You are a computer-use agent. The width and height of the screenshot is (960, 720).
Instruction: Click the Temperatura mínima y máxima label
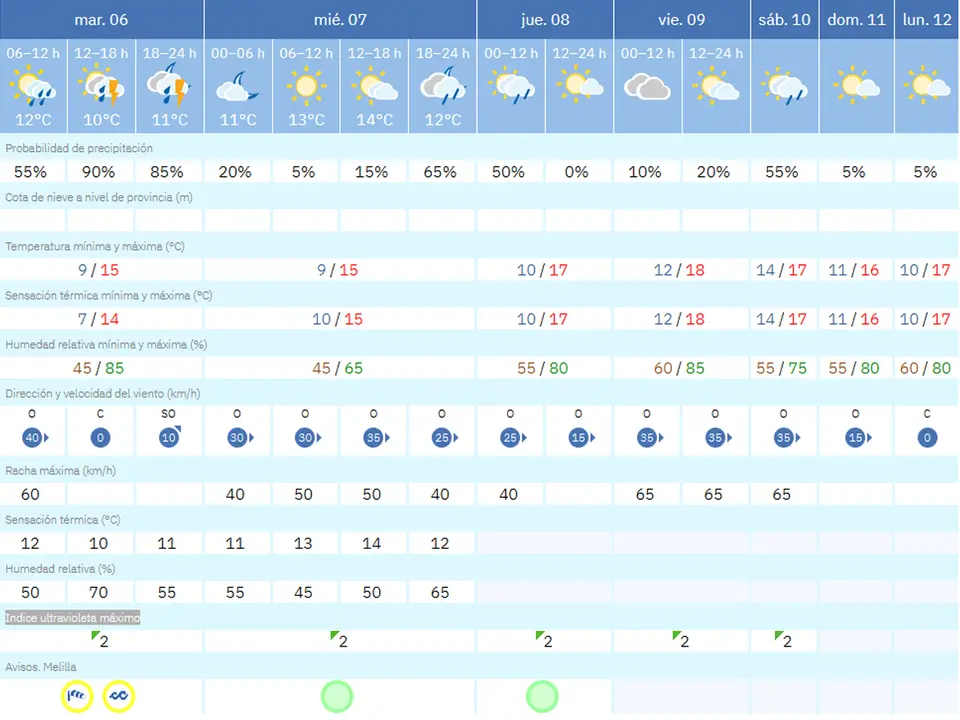coord(95,246)
